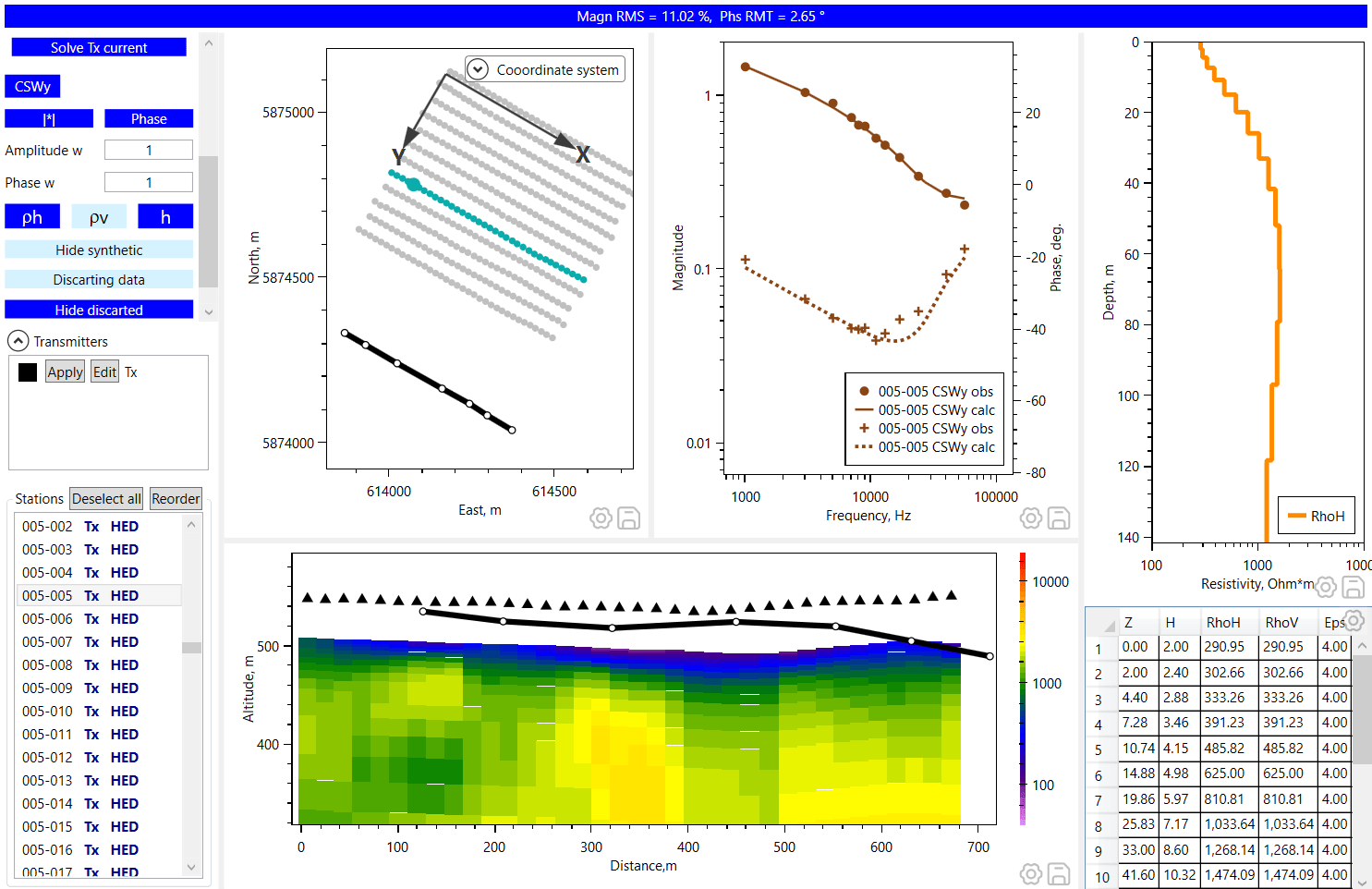Click the down arrow of the model table scrollbar
This screenshot has height=889, width=1372.
1362,881
